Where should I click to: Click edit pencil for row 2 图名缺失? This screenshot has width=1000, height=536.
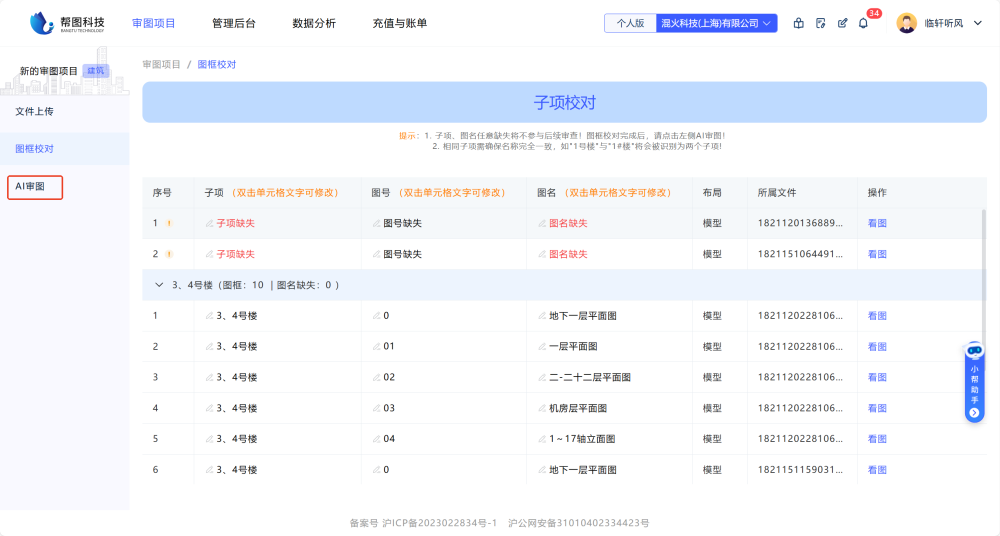pyautogui.click(x=542, y=254)
